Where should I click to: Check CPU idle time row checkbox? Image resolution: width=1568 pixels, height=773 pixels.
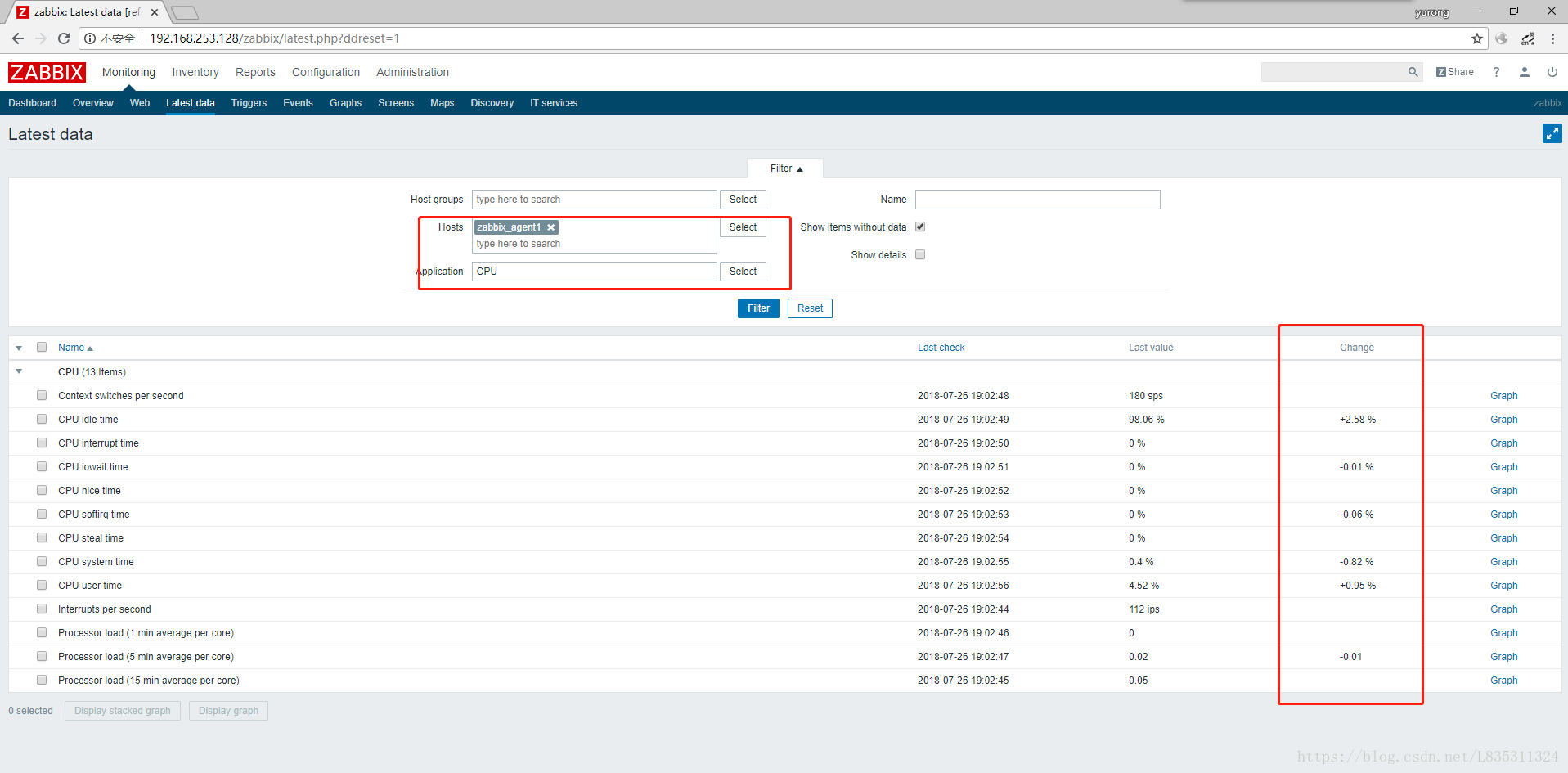coord(42,419)
